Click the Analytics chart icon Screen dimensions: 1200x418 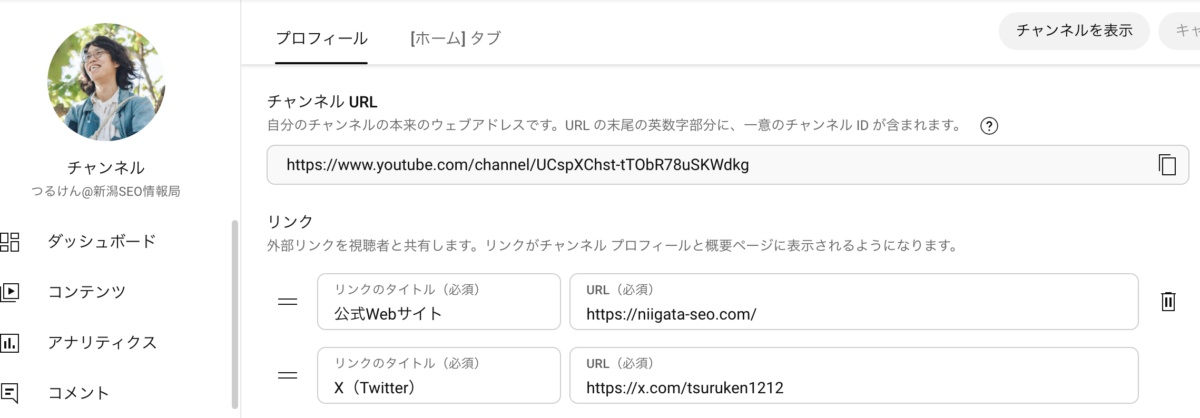tap(10, 343)
